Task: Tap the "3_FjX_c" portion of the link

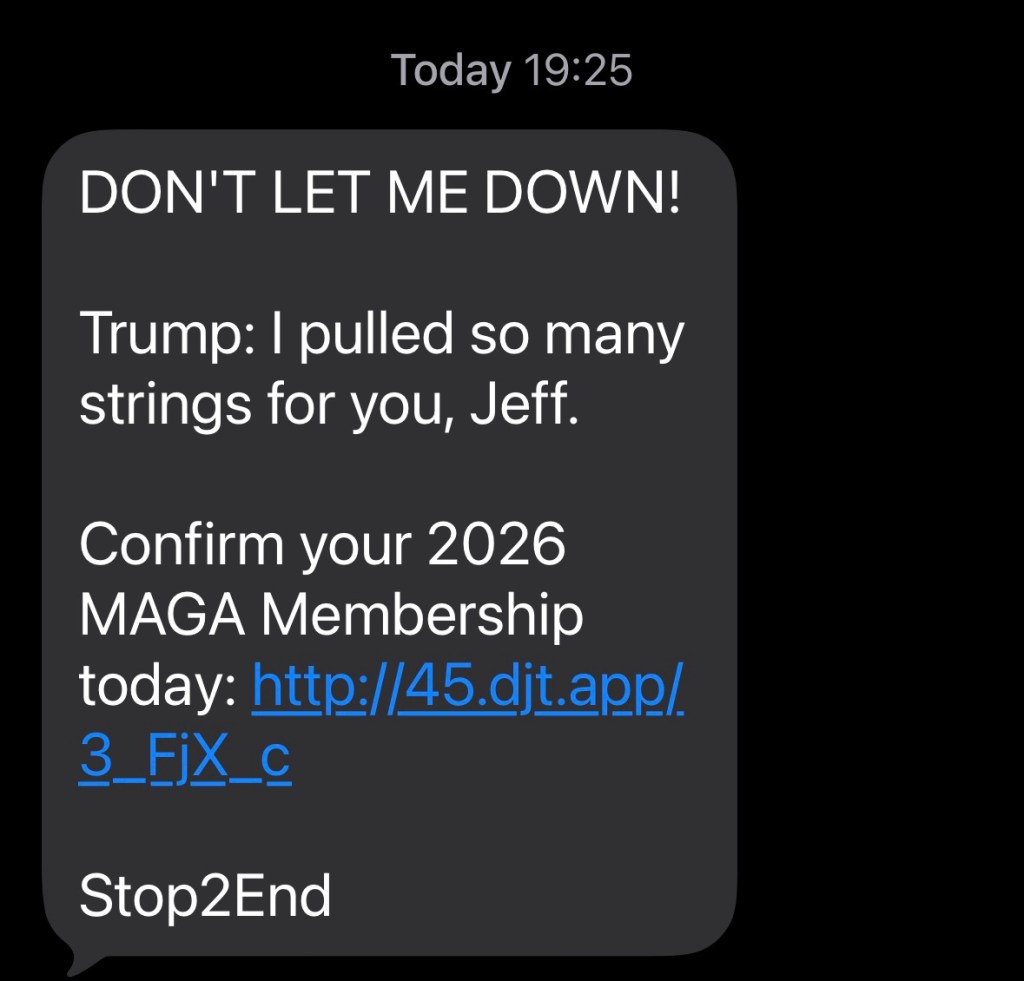Action: tap(185, 757)
